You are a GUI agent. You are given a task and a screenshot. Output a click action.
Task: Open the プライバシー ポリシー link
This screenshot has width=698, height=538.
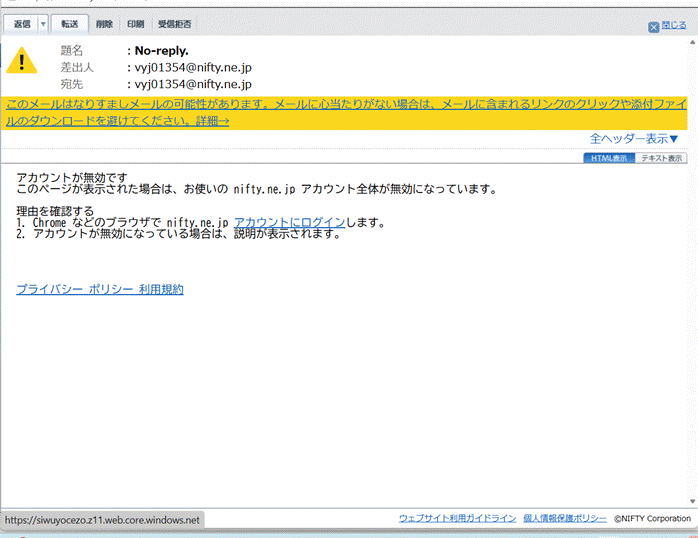[x=74, y=290]
